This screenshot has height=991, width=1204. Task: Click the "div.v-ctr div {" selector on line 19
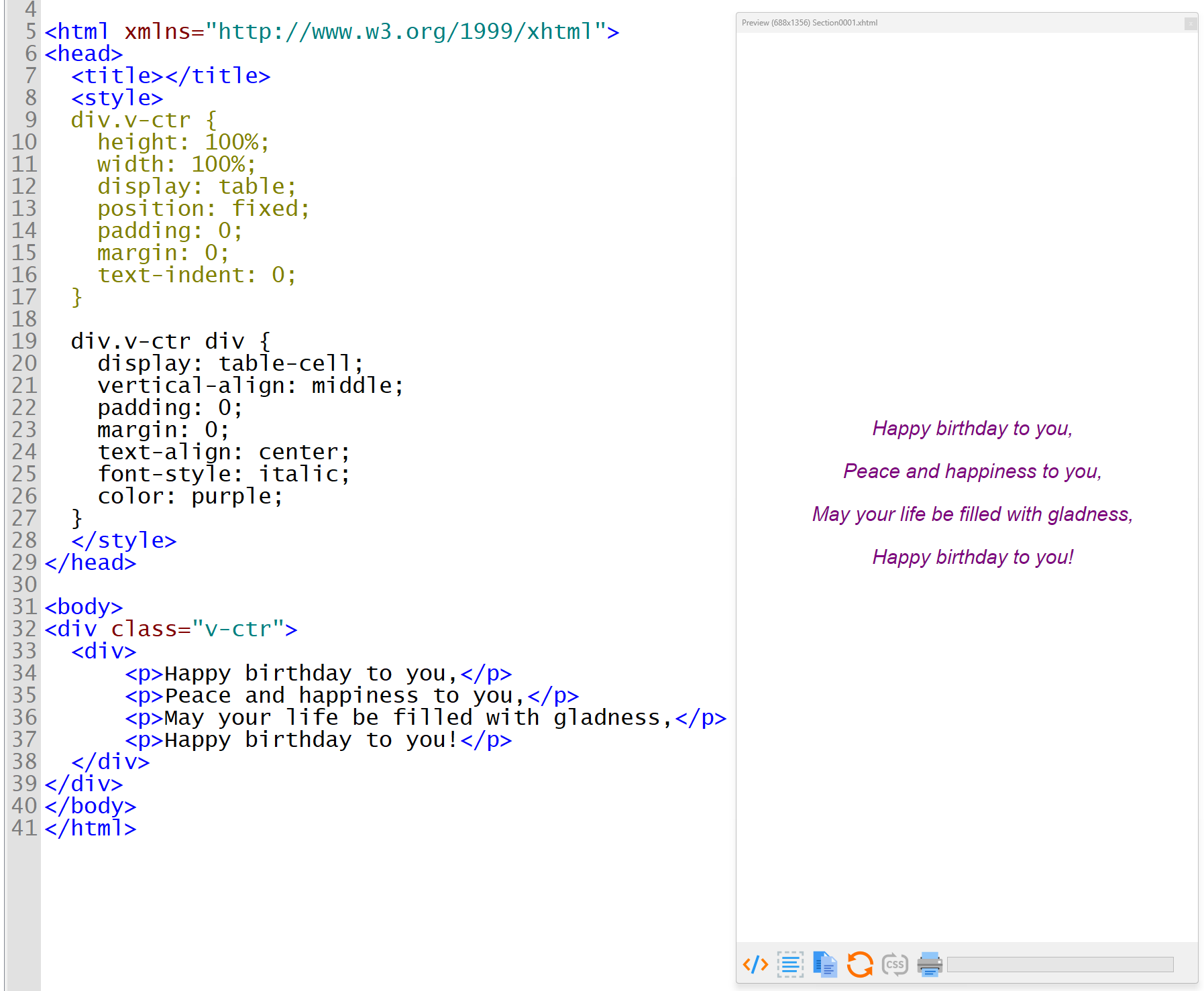click(171, 341)
